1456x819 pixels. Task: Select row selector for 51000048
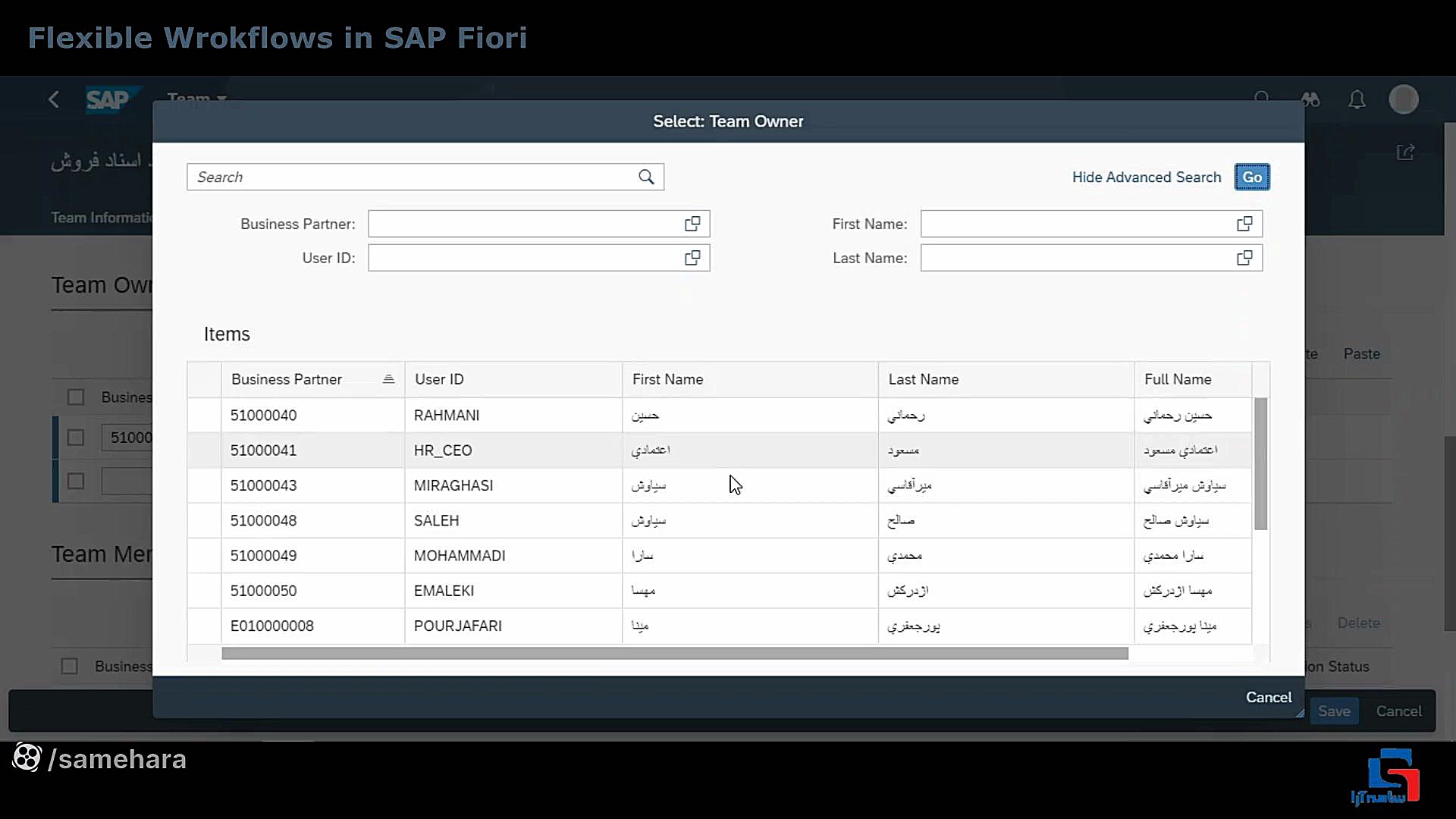coord(204,521)
